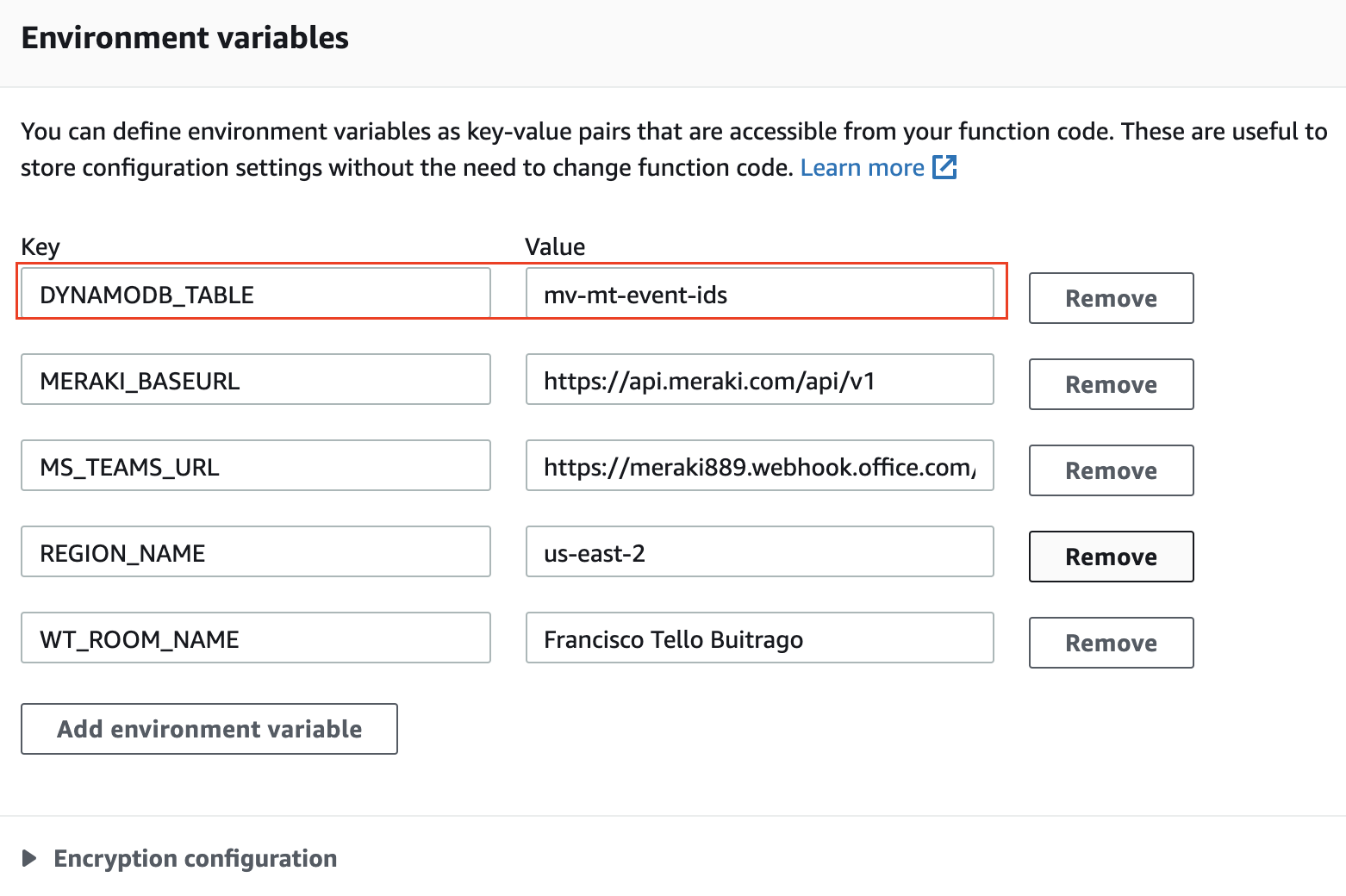Viewport: 1346px width, 896px height.
Task: Focus the DYNAMODB_TABLE key field
Action: click(x=256, y=294)
